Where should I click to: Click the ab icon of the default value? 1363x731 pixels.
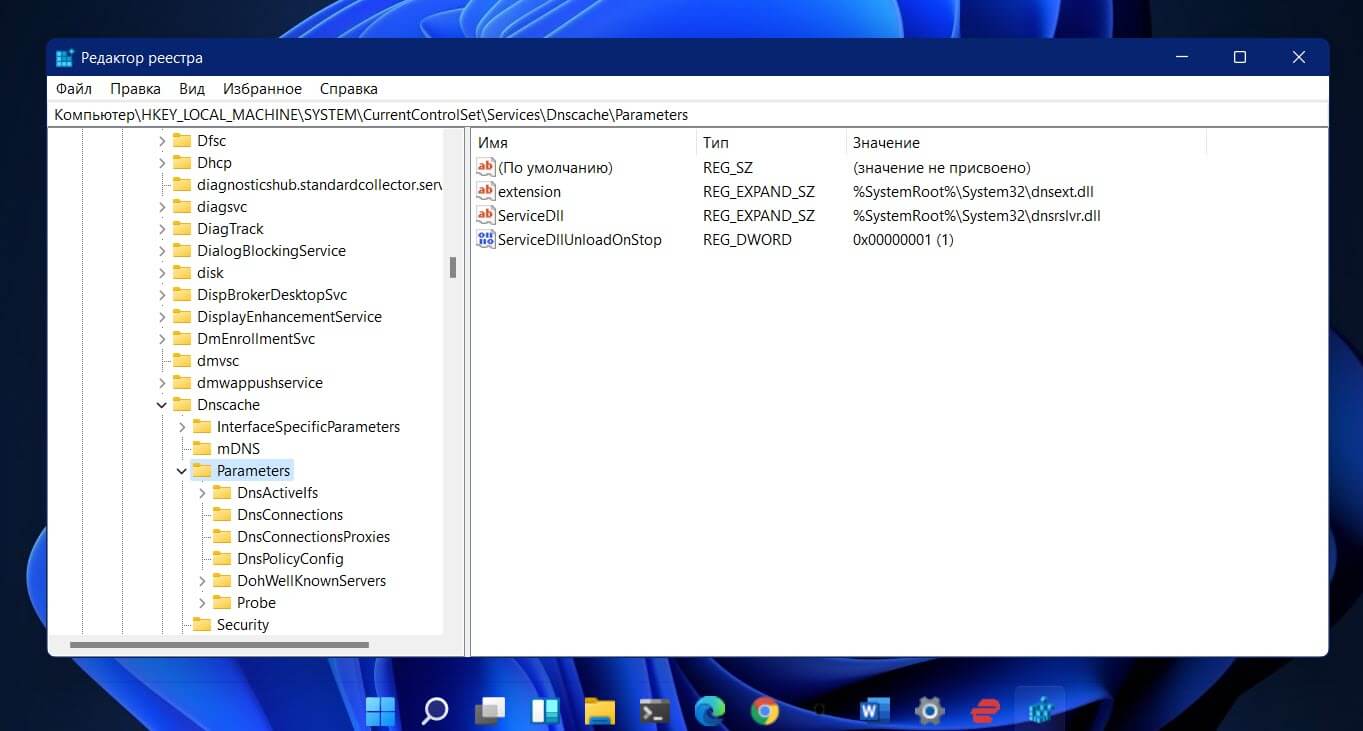click(x=486, y=167)
